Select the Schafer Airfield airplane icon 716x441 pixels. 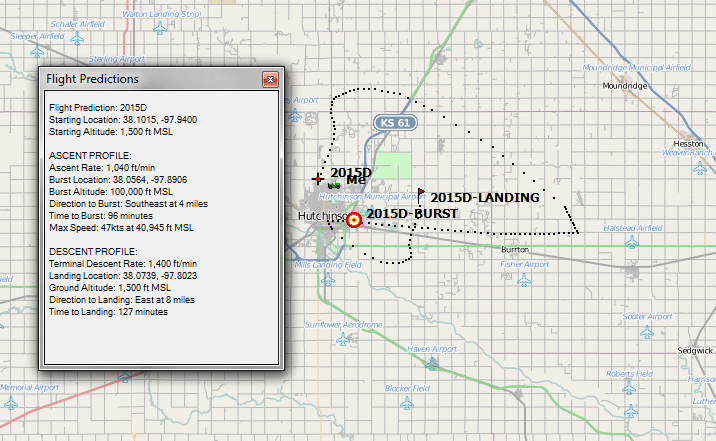click(x=77, y=39)
